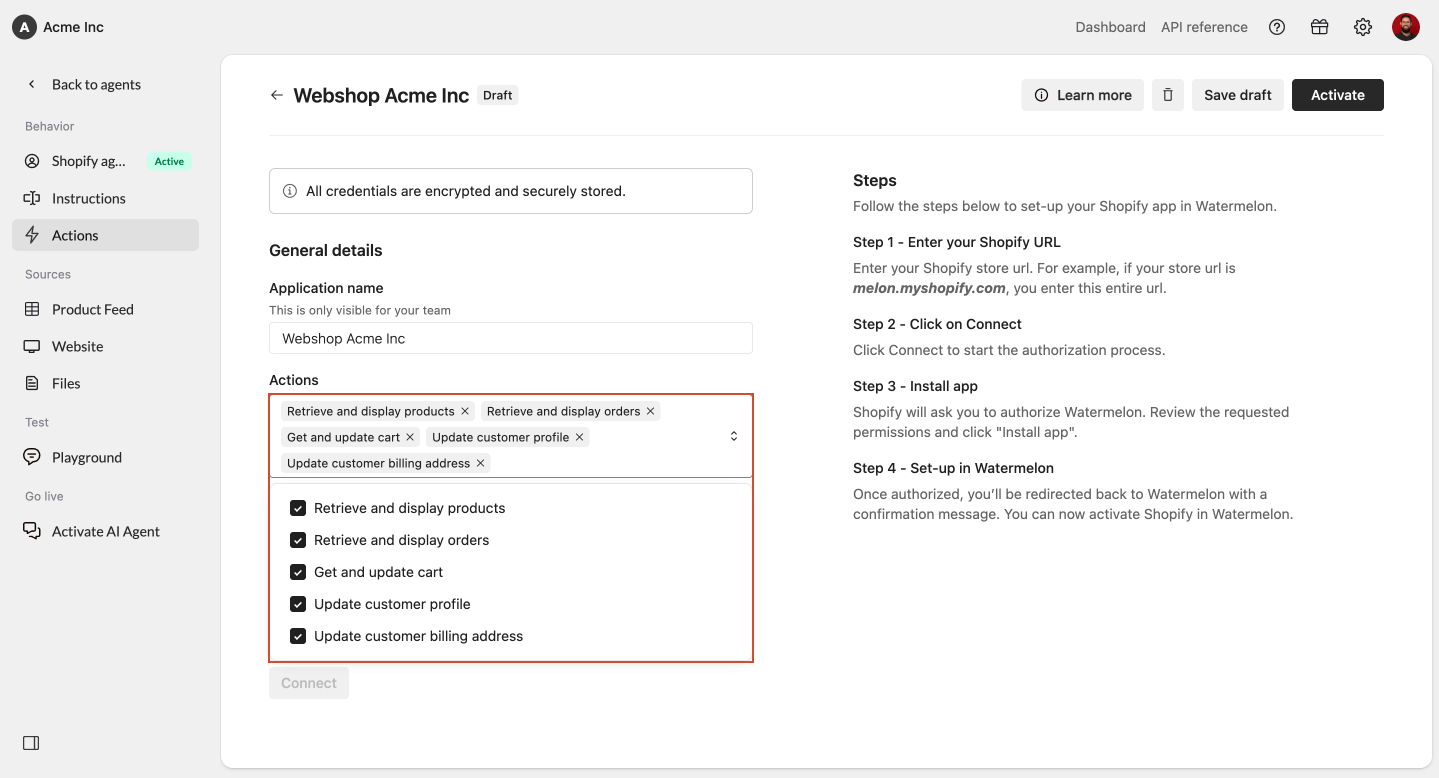Open Website source
Viewport: 1439px width, 778px height.
(105, 346)
